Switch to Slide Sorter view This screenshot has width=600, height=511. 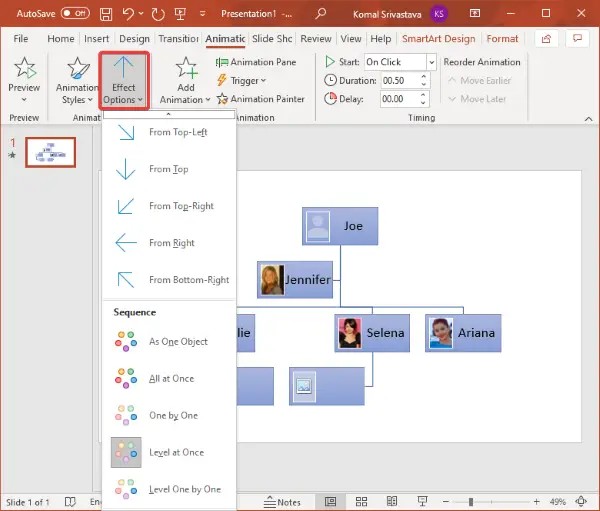click(361, 501)
